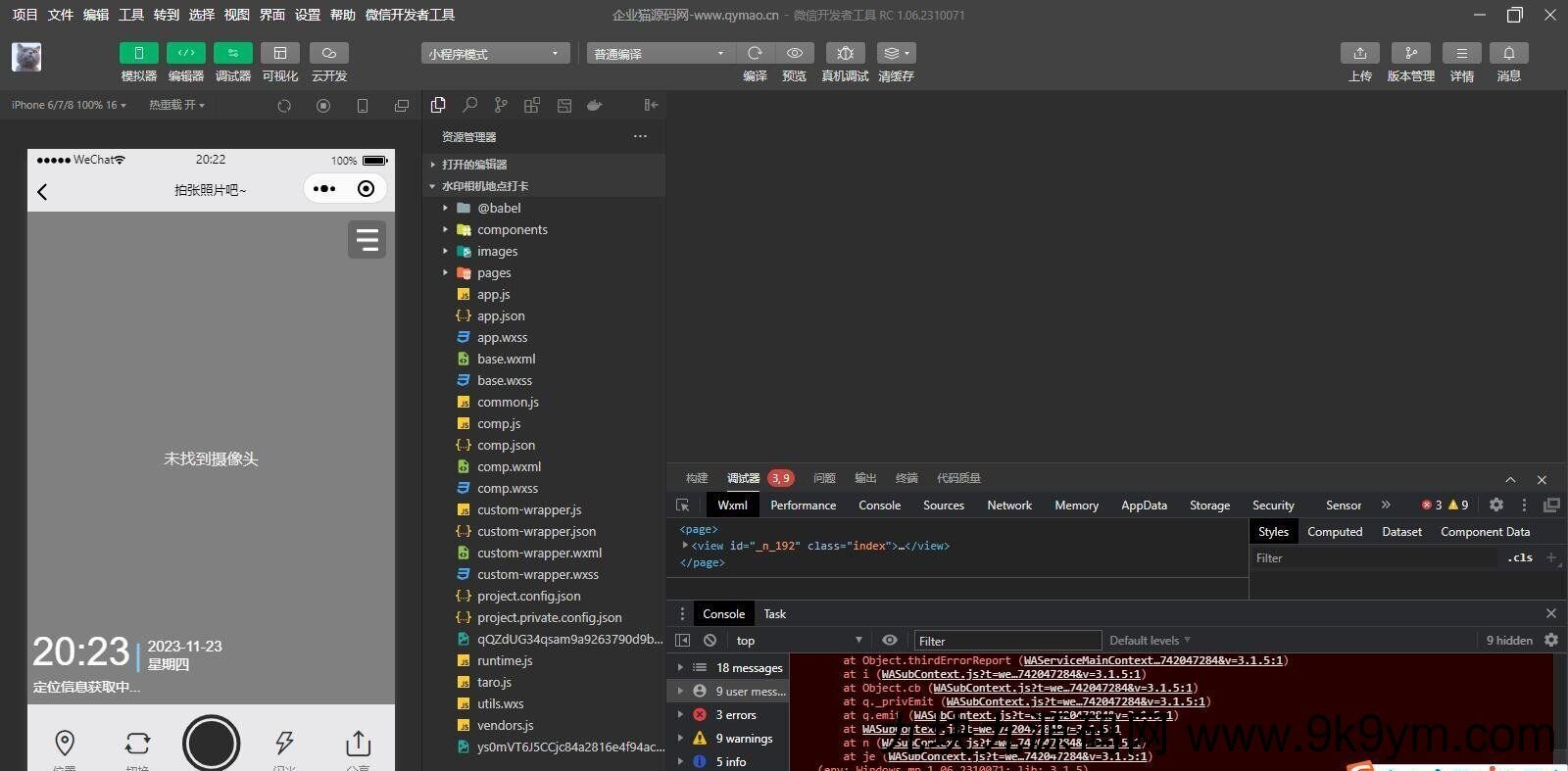Toggle the editor (编辑器) panel button
This screenshot has width=1568, height=771.
point(186,53)
